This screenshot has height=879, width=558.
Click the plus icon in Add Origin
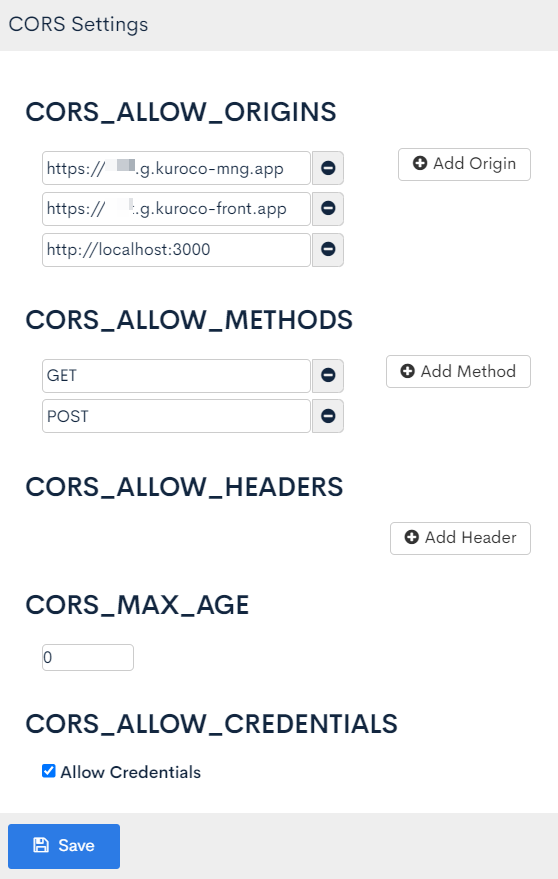419,163
